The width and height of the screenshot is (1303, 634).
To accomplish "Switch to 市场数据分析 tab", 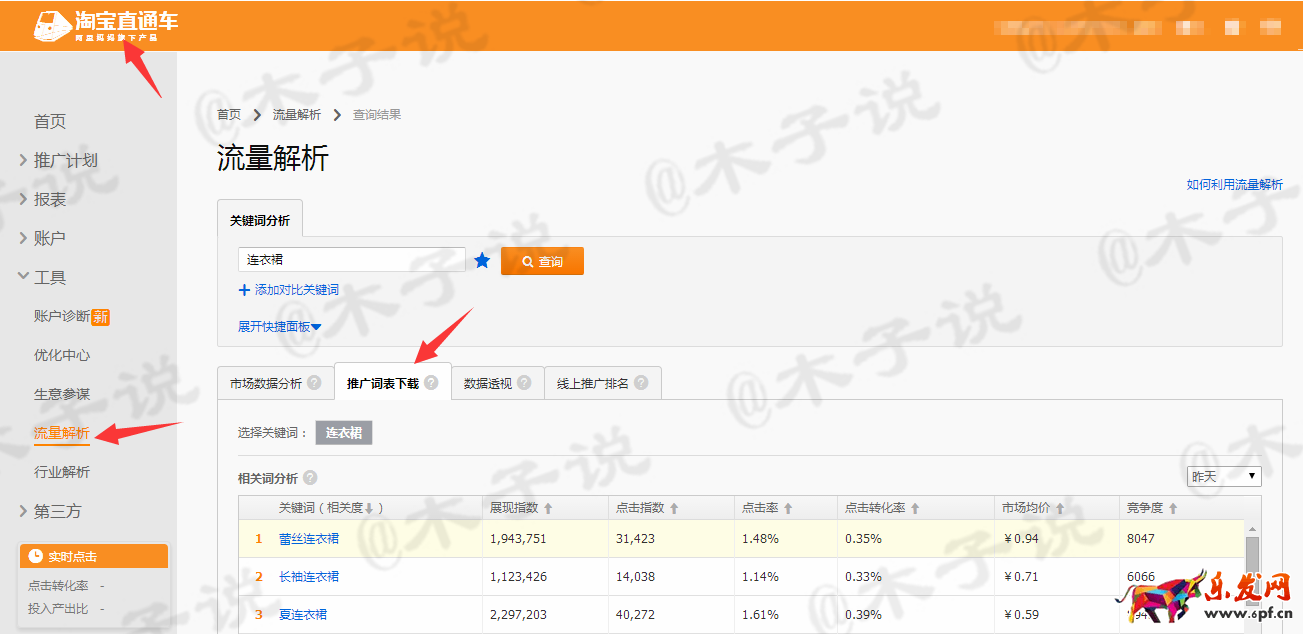I will [x=265, y=383].
